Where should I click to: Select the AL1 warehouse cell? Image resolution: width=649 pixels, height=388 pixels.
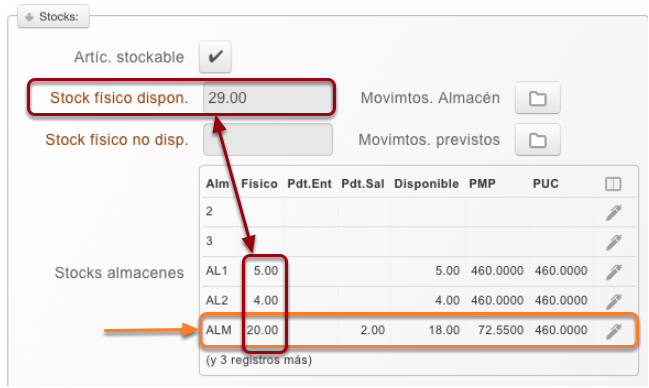[x=217, y=271]
